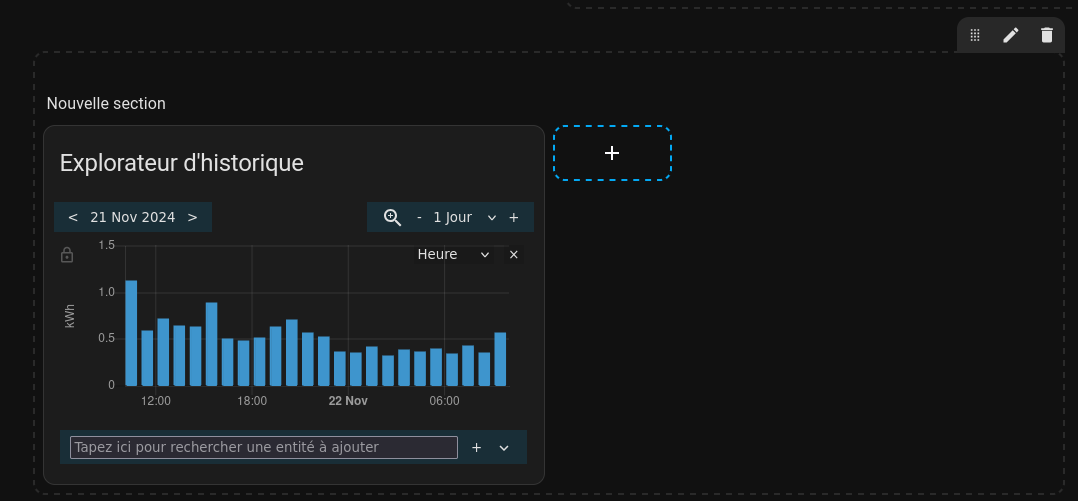Toggle the y-axis lock icon
The image size is (1078, 501).
(67, 255)
